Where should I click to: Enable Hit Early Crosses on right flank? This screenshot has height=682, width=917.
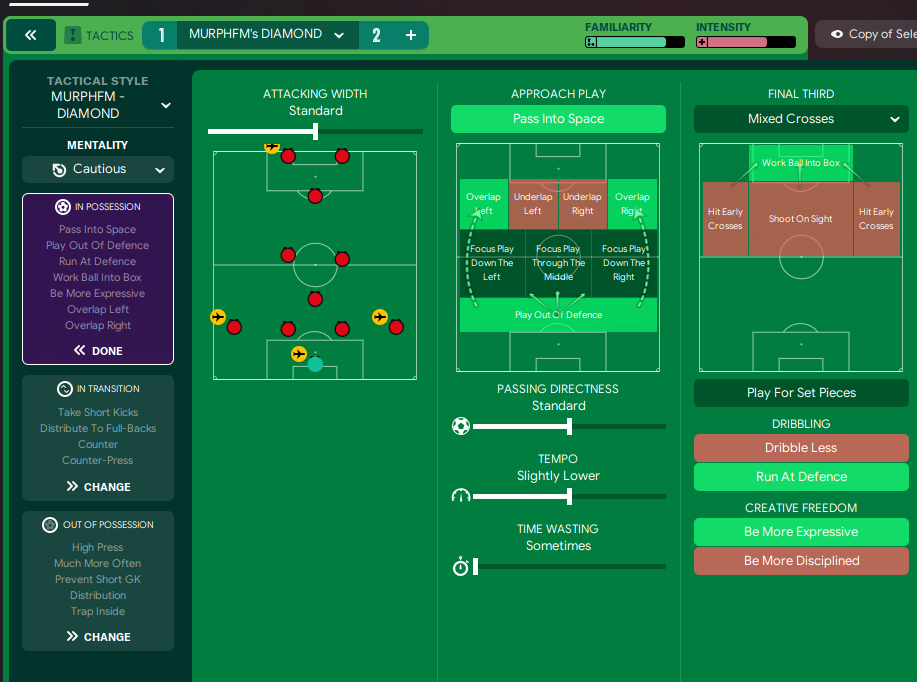point(876,219)
